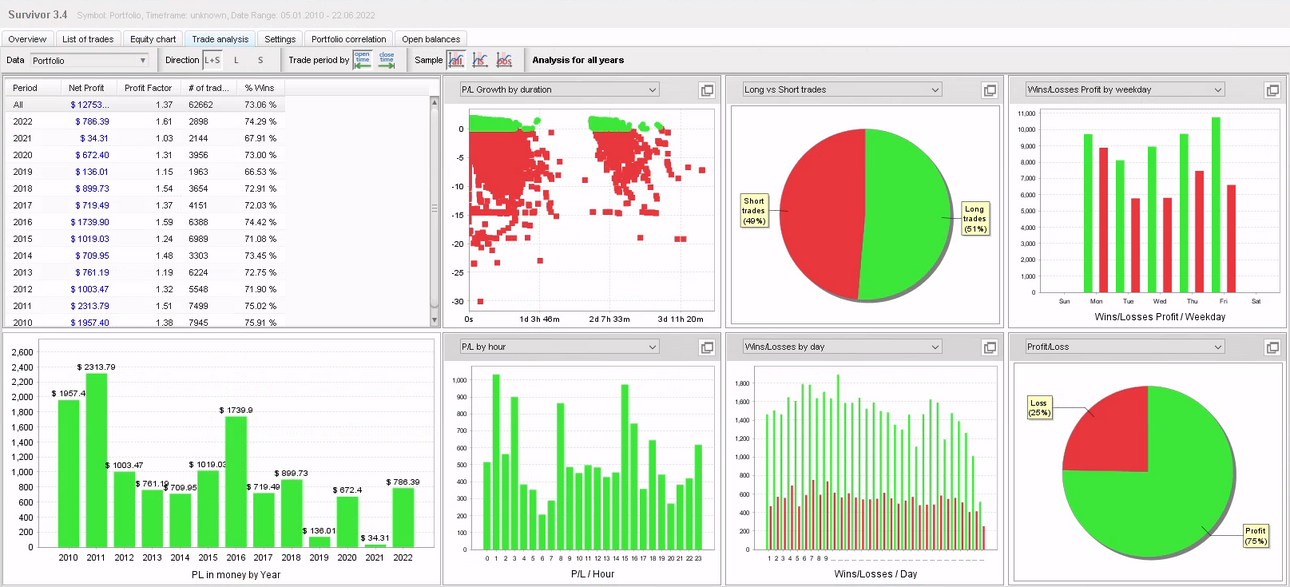Click net profit value $ 786.39 in table
The height and width of the screenshot is (587, 1290).
coord(92,121)
